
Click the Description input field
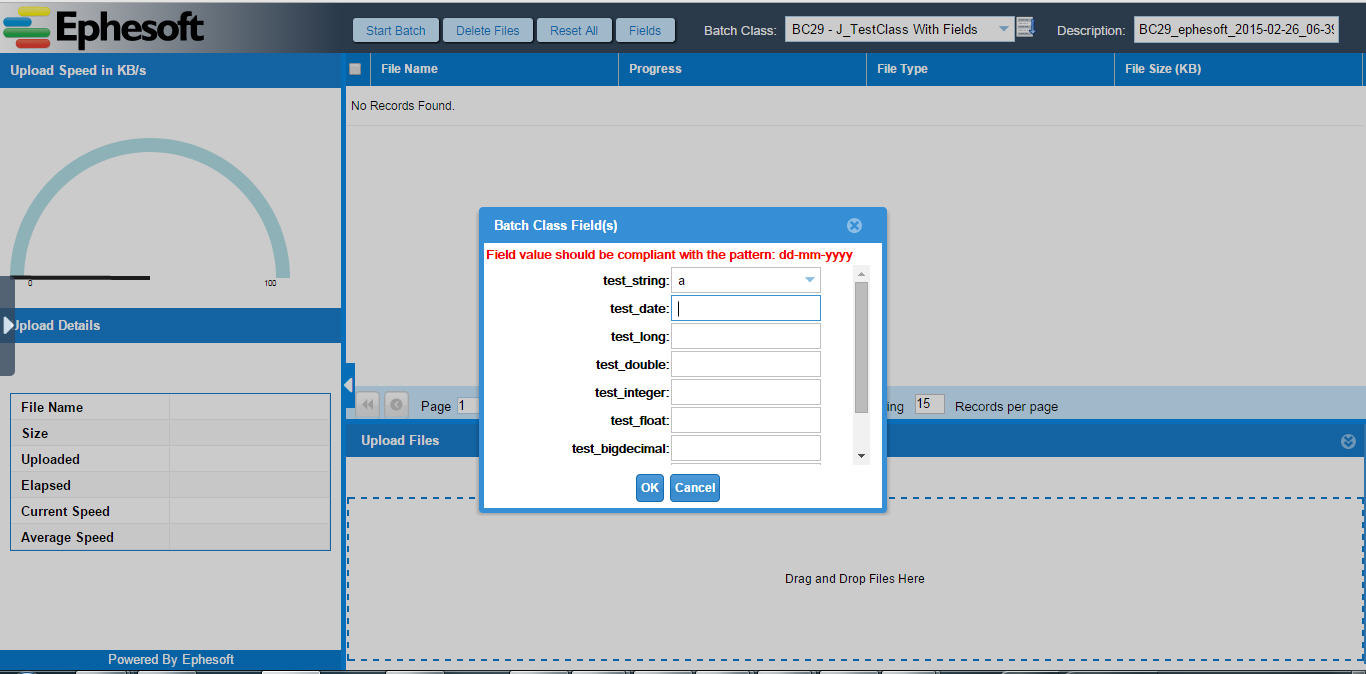pos(1236,29)
